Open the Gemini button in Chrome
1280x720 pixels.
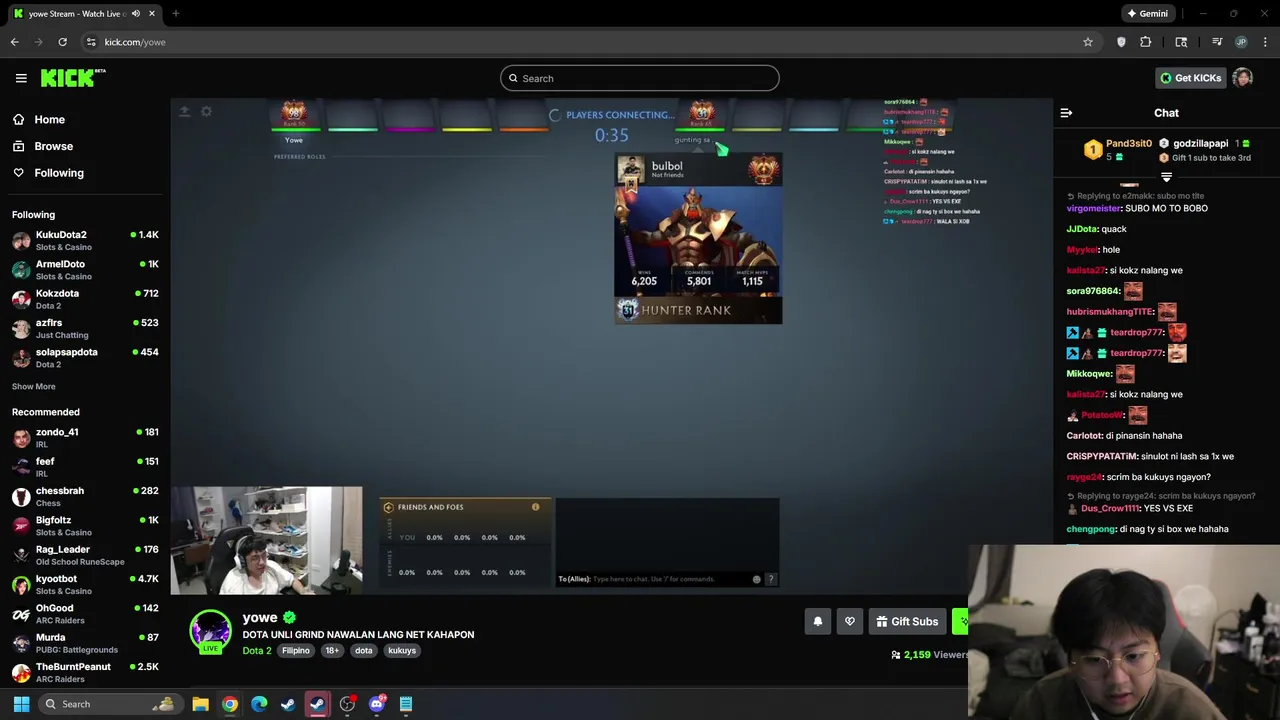click(1147, 13)
